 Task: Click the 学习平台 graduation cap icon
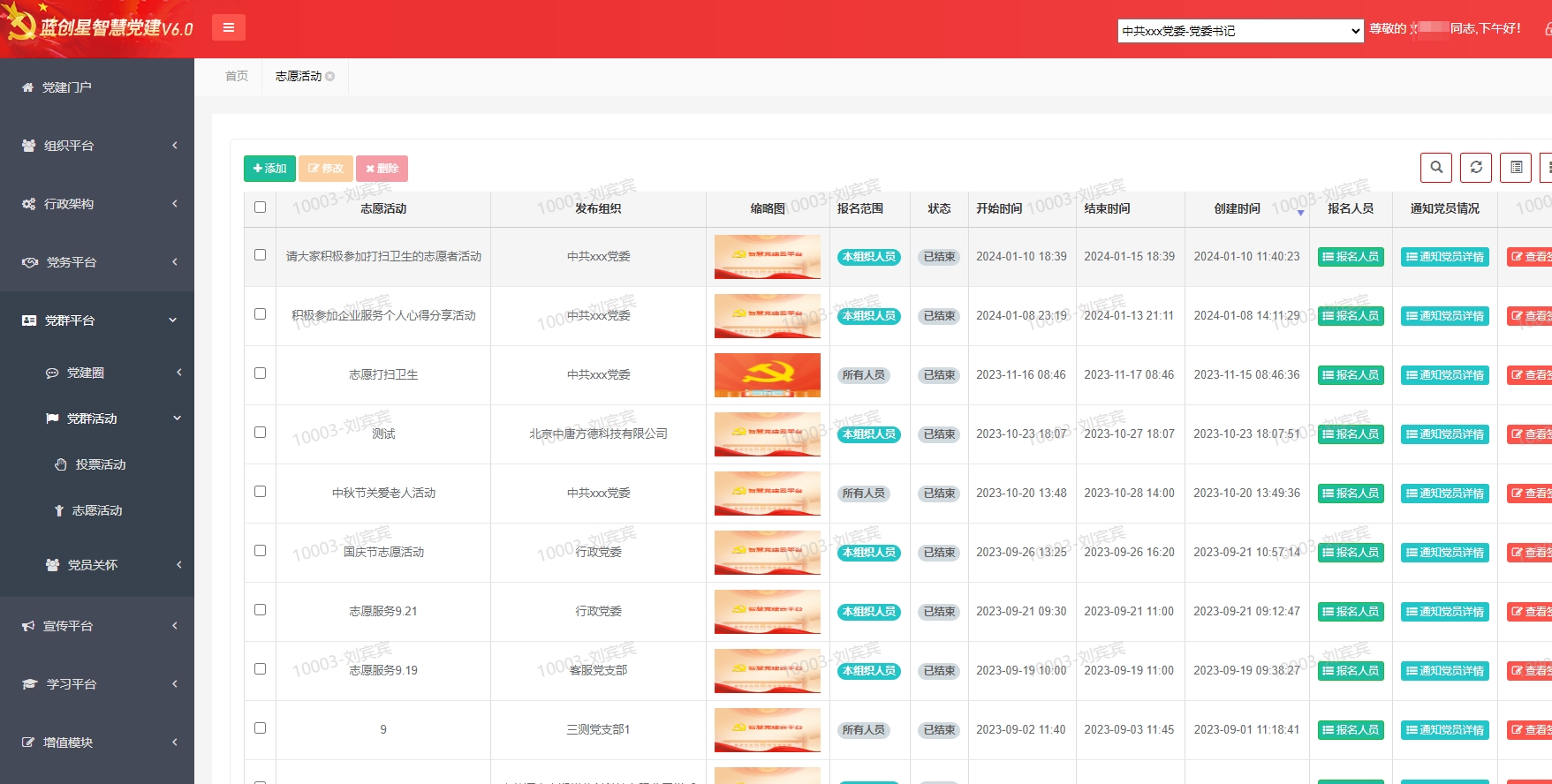coord(30,684)
